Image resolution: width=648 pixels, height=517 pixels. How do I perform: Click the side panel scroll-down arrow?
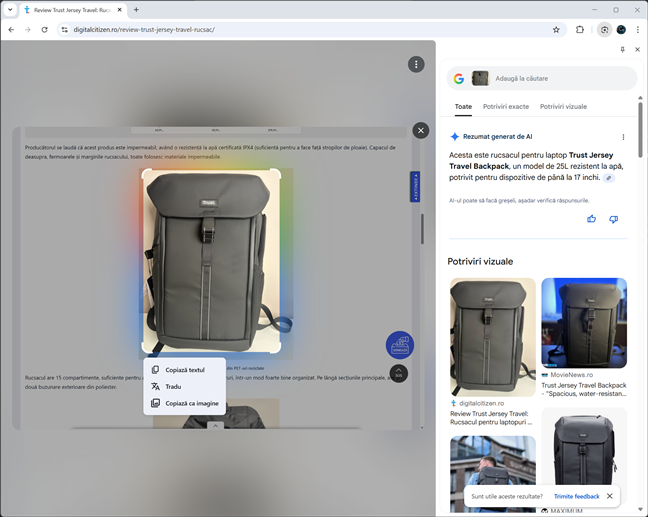pos(640,509)
